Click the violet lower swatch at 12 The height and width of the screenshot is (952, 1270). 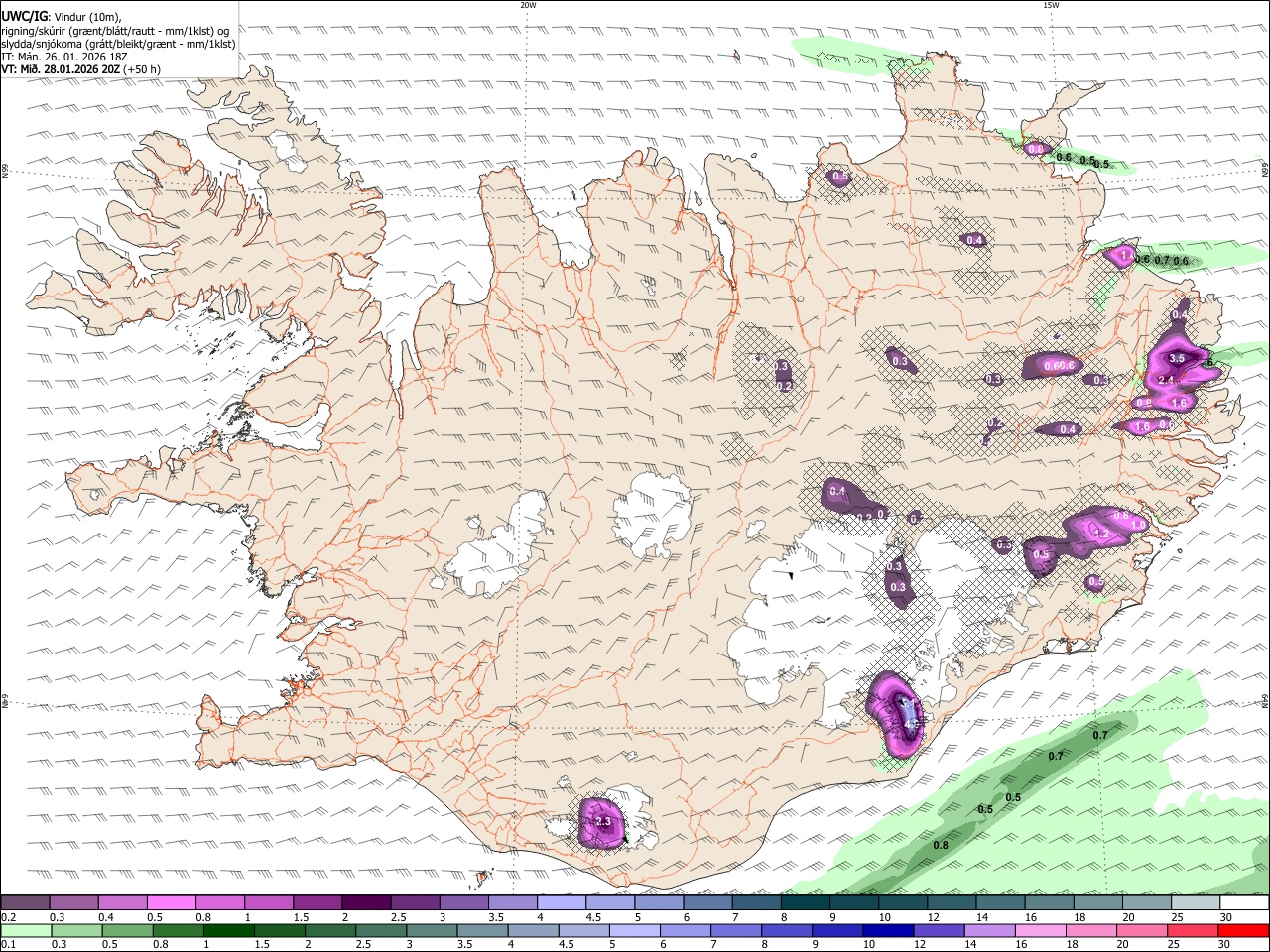click(x=939, y=930)
